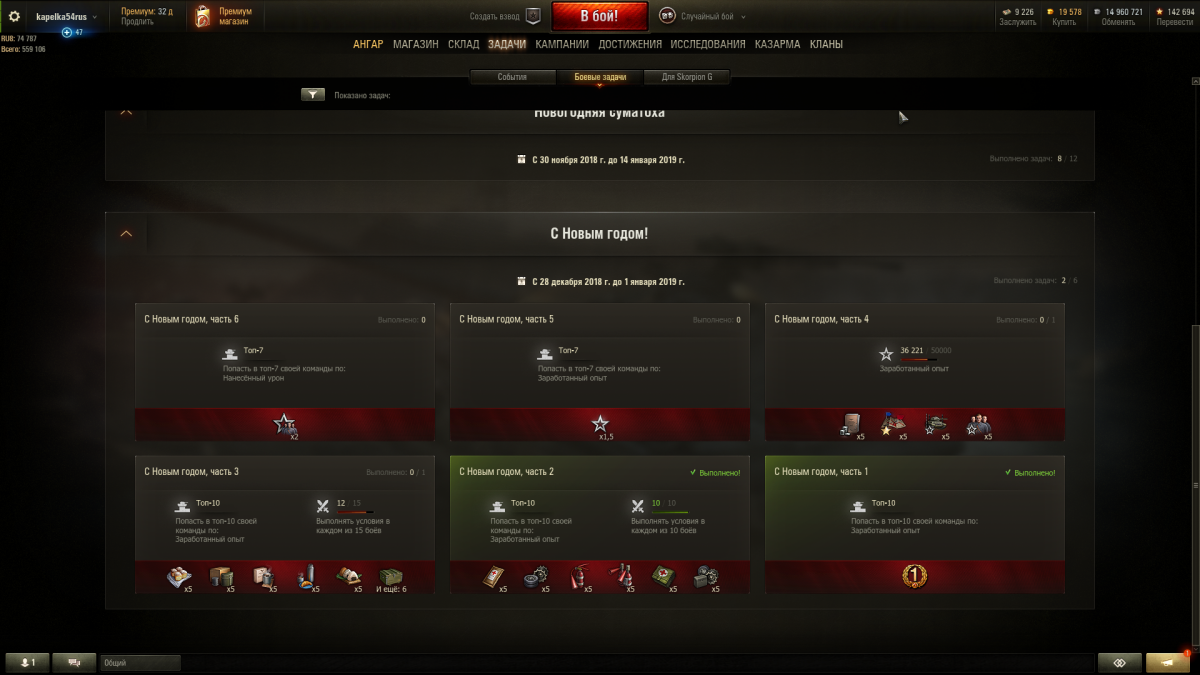Open notifications icon with red badge
The height and width of the screenshot is (675, 1200).
pos(1168,662)
